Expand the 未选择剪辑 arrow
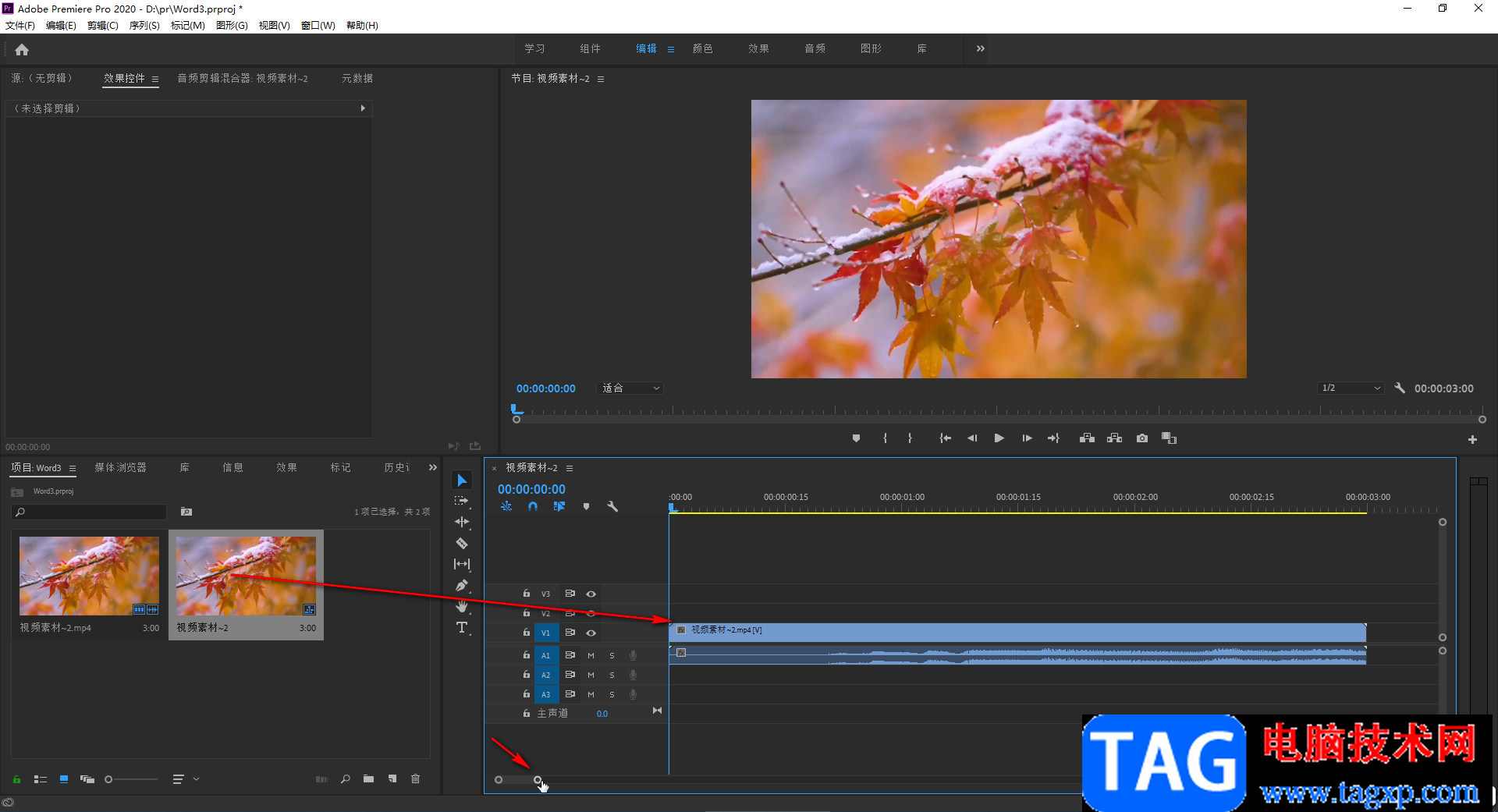1498x812 pixels. pos(363,108)
